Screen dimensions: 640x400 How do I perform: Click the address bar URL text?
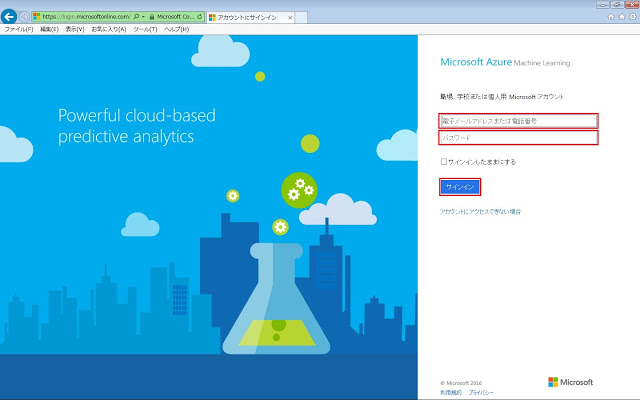[86, 17]
